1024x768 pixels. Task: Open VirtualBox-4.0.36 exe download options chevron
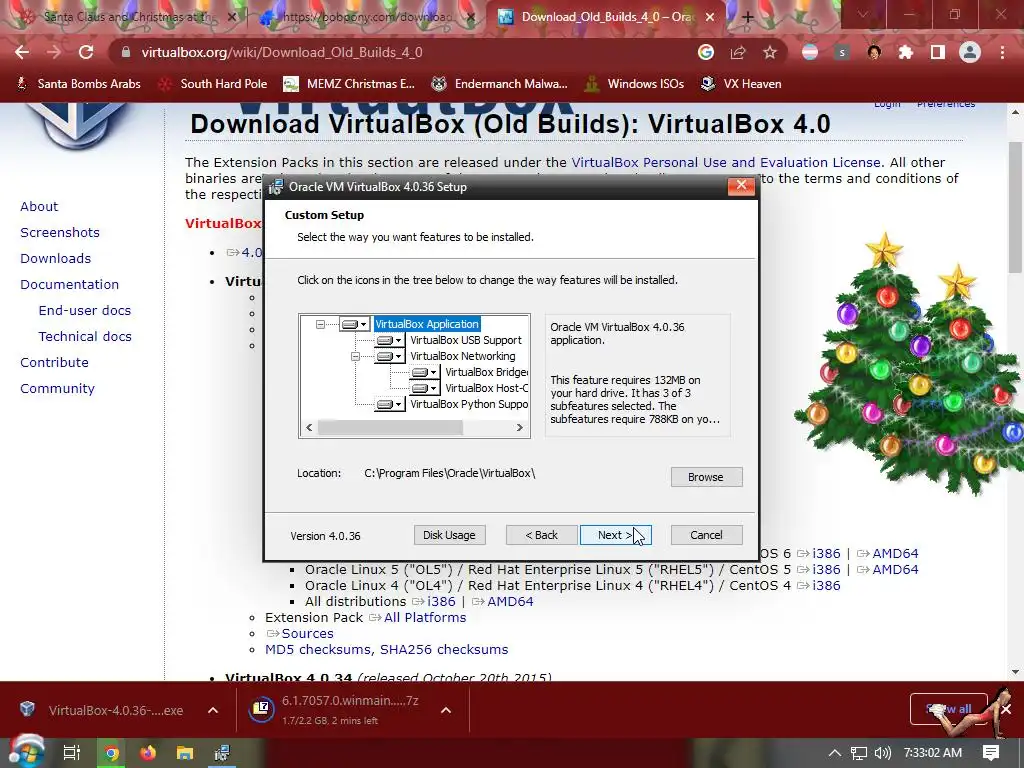[213, 710]
